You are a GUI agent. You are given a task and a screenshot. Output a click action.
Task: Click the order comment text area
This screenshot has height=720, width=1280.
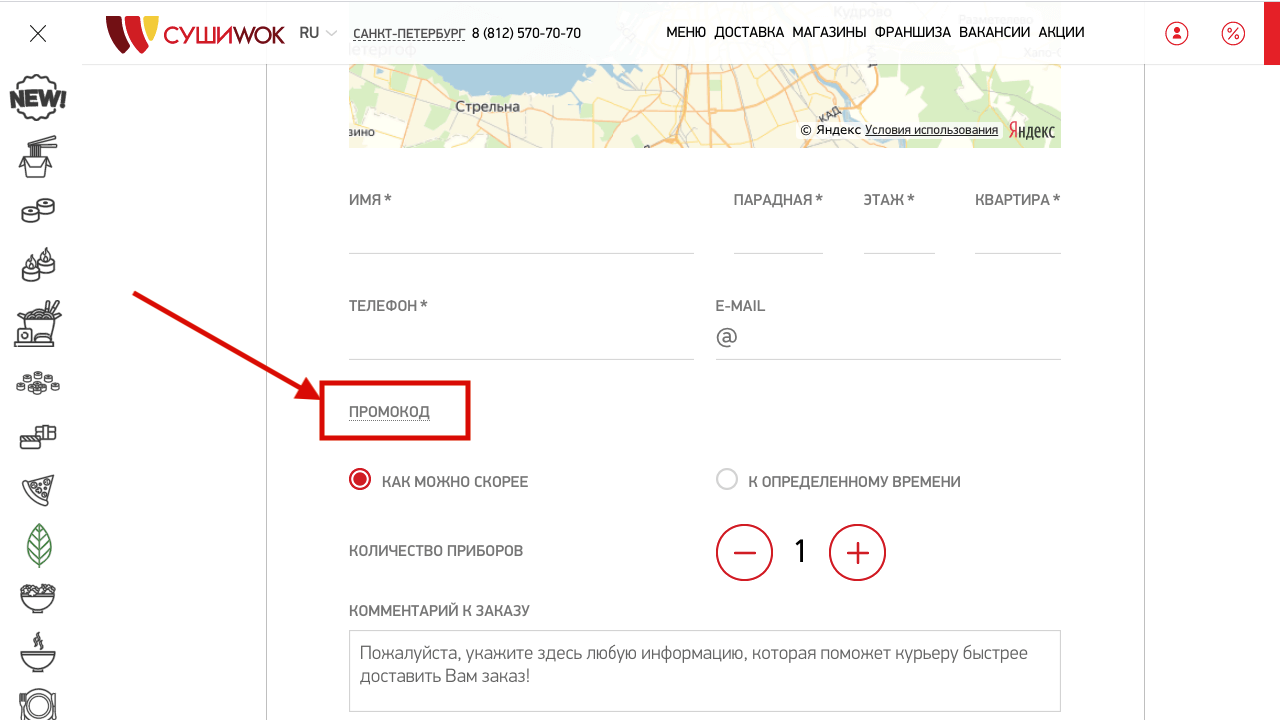tap(704, 670)
